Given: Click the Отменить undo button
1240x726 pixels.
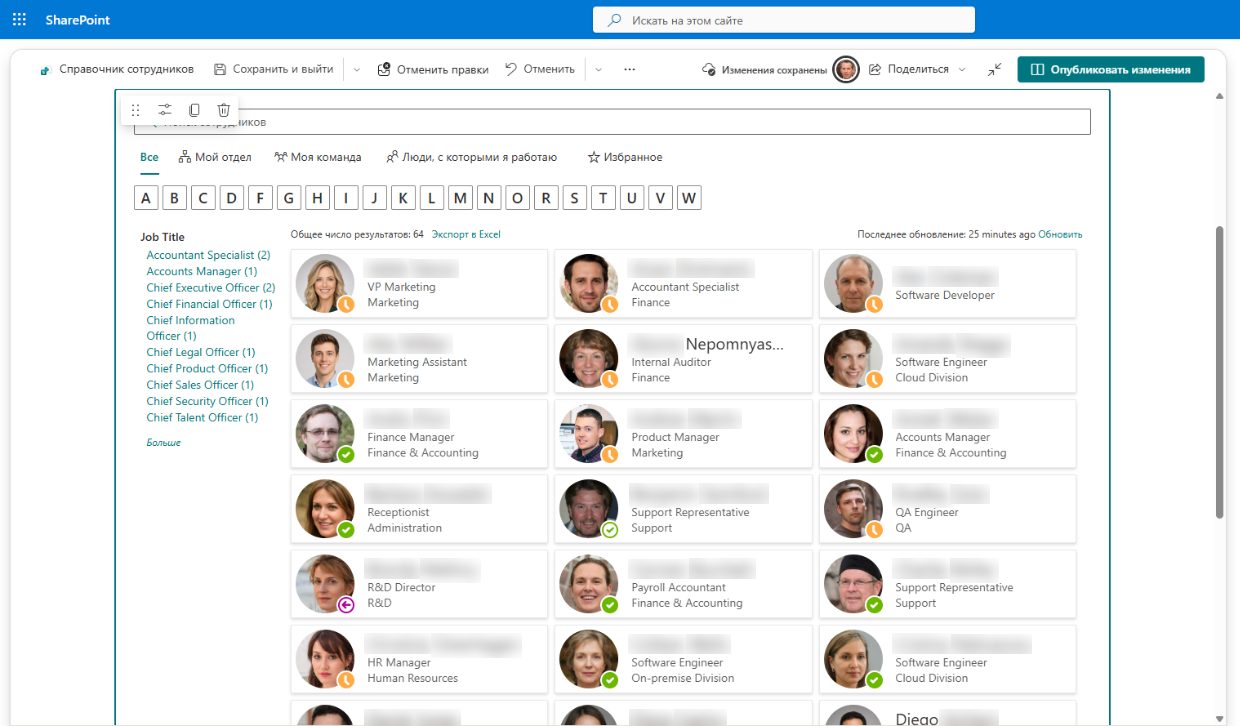Looking at the screenshot, I should (540, 69).
